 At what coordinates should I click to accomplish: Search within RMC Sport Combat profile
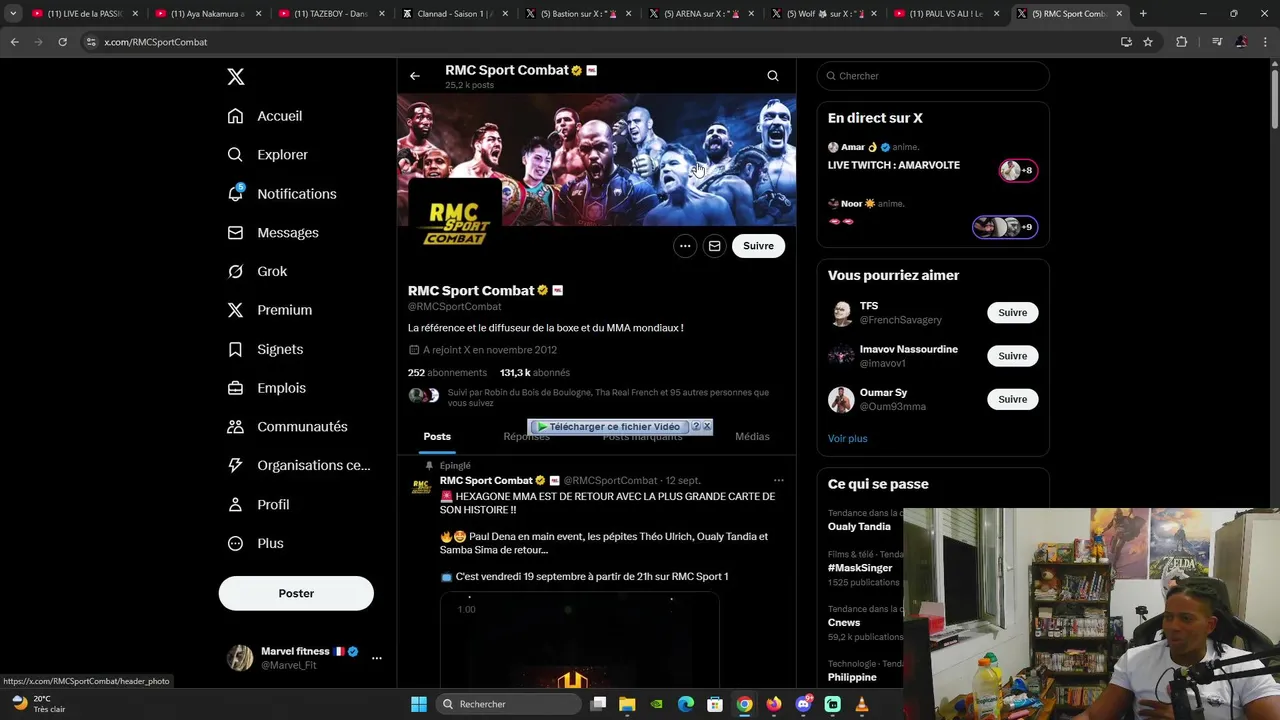[x=773, y=76]
